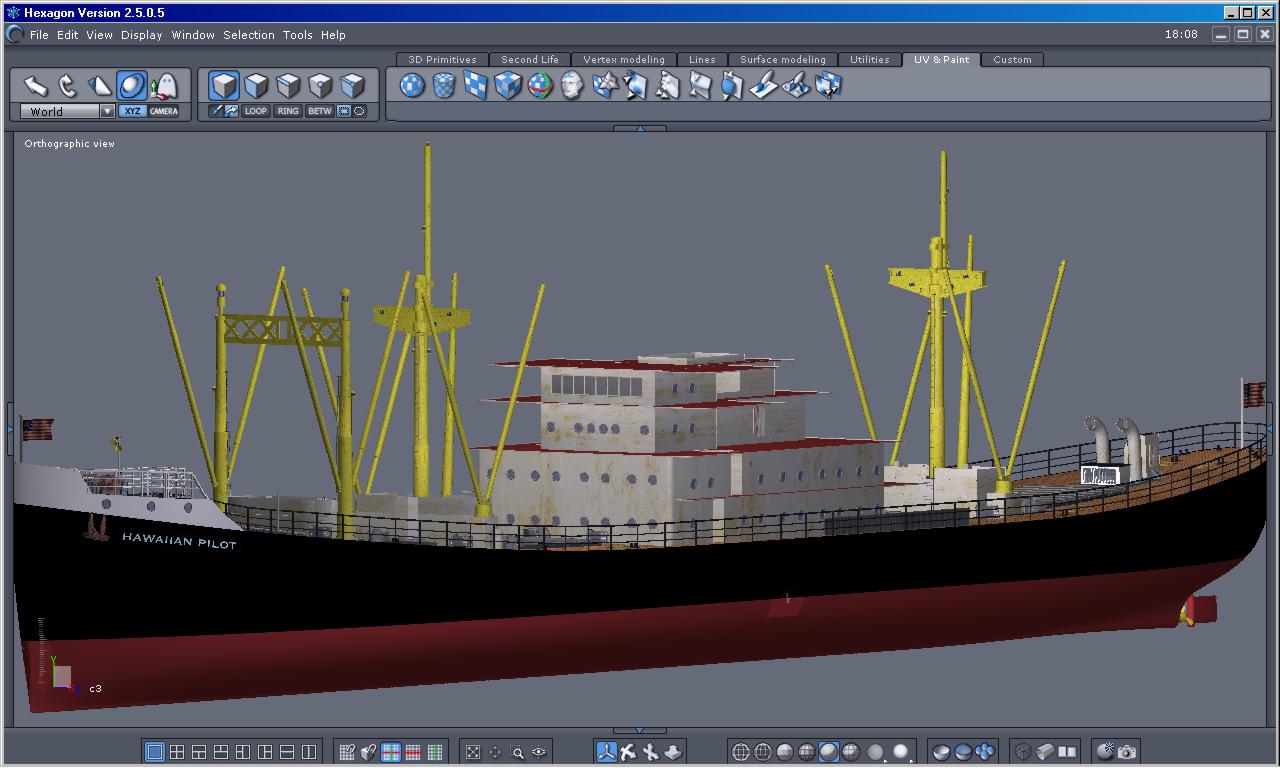Apply cubic UV mapping projection
The width and height of the screenshot is (1280, 768).
pyautogui.click(x=508, y=85)
